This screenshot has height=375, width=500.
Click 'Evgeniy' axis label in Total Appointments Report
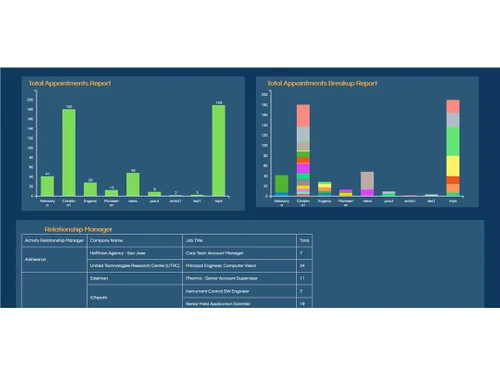(90, 201)
